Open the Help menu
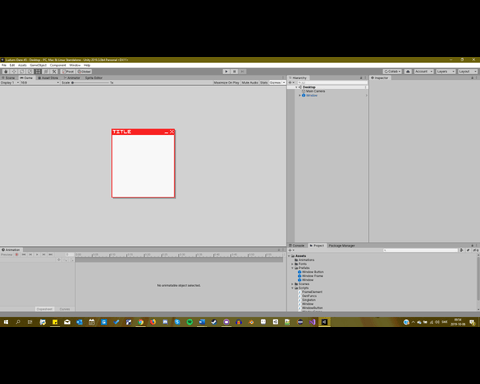This screenshot has height=384, width=480. point(87,65)
